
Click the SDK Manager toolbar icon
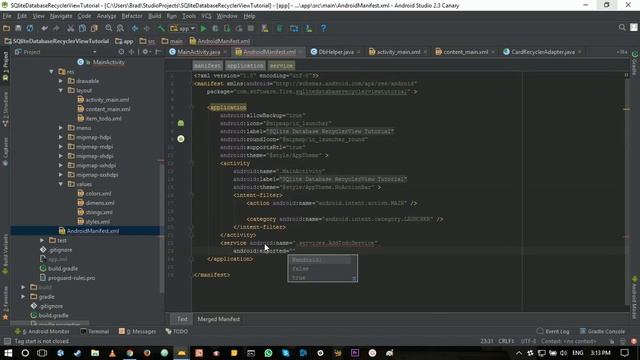pos(309,28)
